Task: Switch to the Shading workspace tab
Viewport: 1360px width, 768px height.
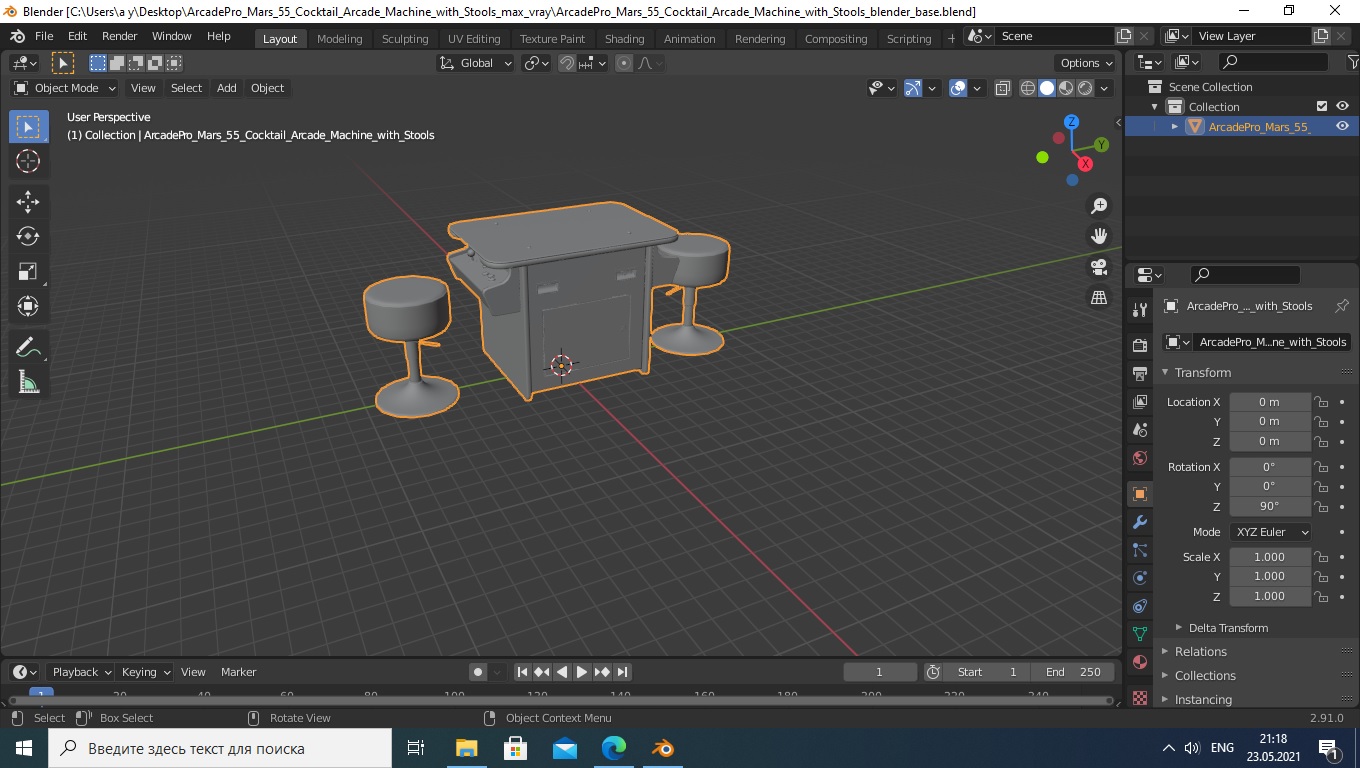Action: click(624, 38)
